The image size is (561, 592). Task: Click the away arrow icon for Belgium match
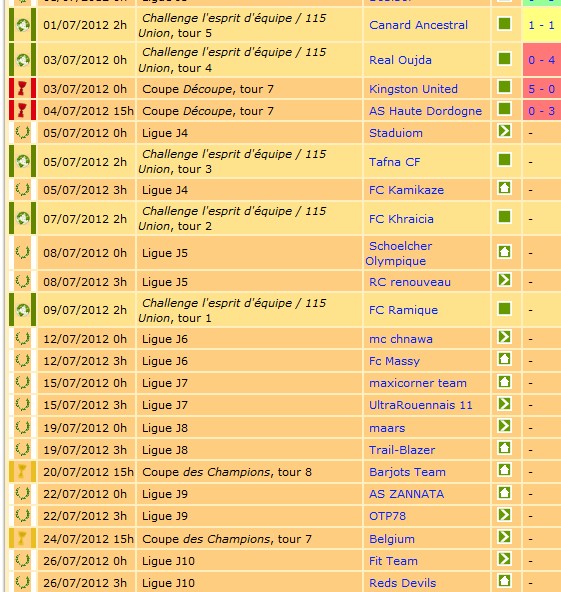504,536
